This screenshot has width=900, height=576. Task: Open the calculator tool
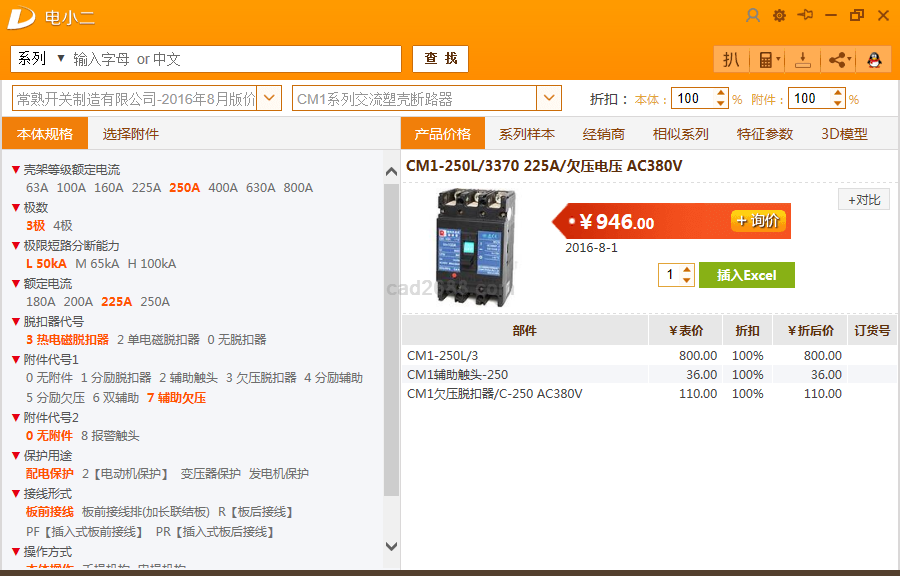click(766, 60)
